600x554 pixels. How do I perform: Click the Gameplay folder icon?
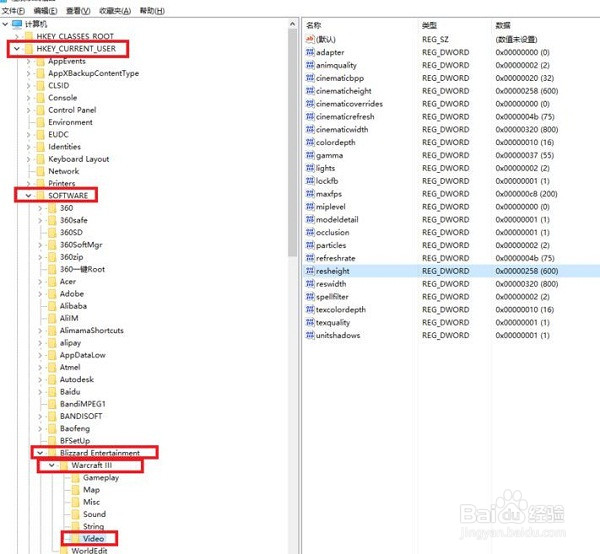click(75, 477)
